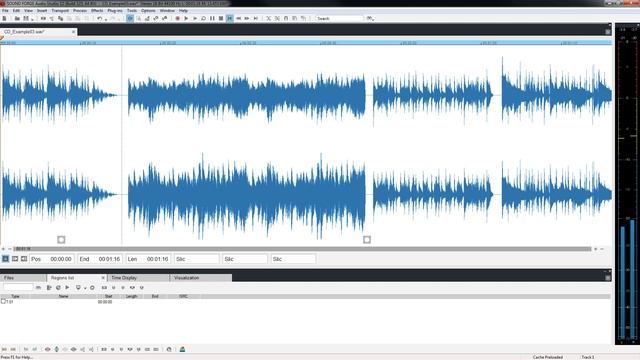Screen dimensions: 640x360
Task: Click the End 00:01:16 field
Action: [100, 259]
